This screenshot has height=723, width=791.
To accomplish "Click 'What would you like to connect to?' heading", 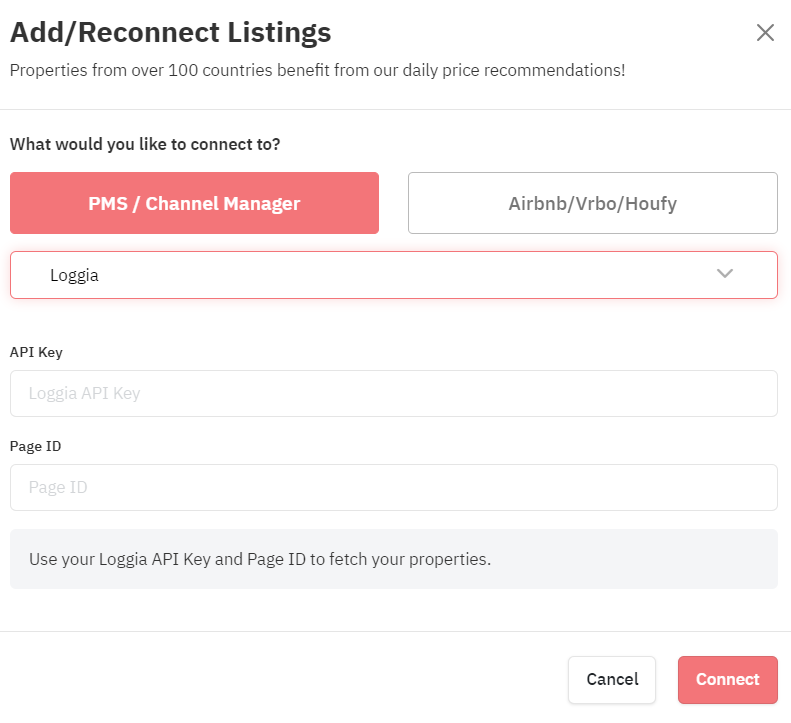I will tap(145, 144).
